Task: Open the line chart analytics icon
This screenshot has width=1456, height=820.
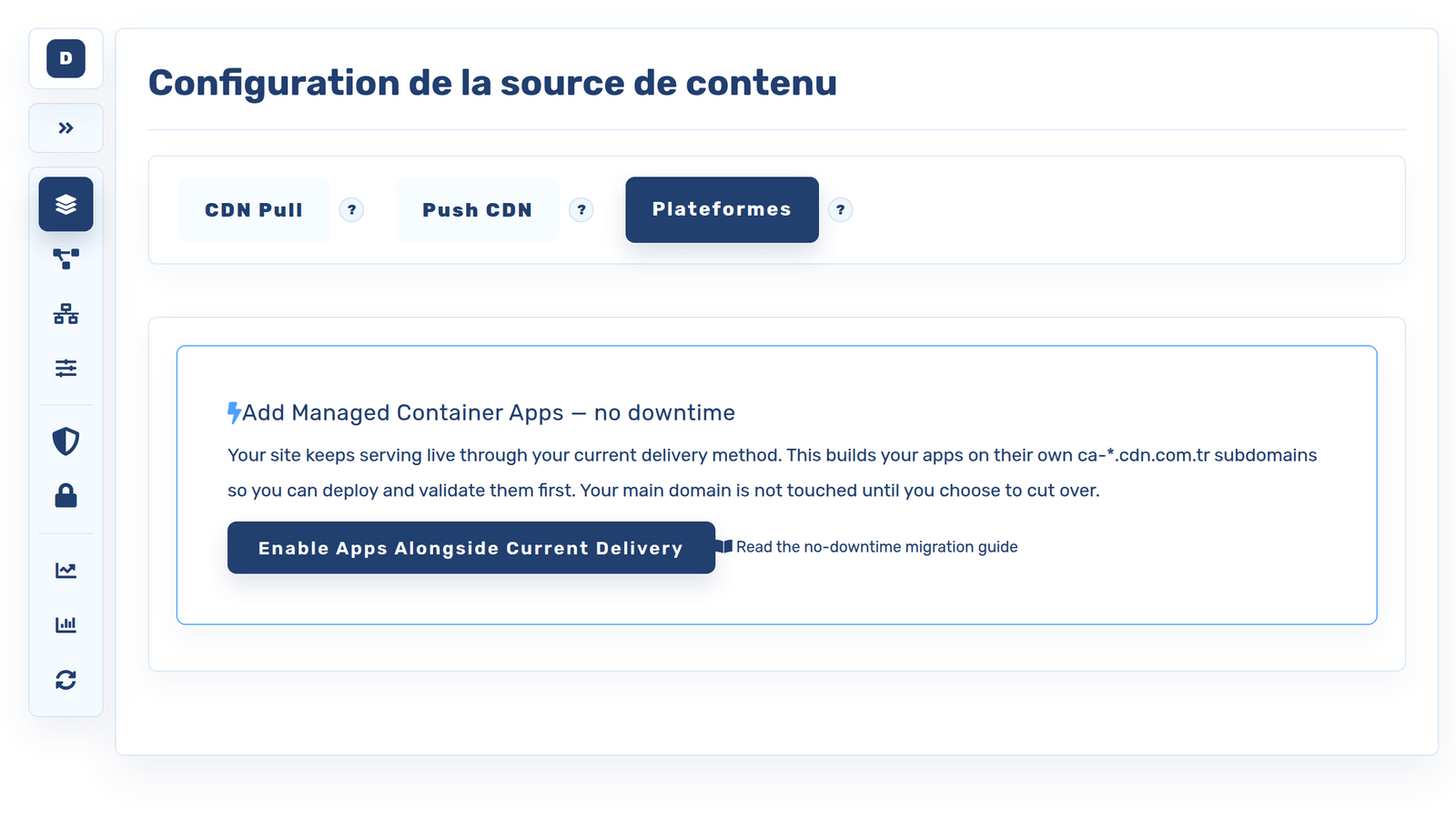Action: [x=66, y=571]
